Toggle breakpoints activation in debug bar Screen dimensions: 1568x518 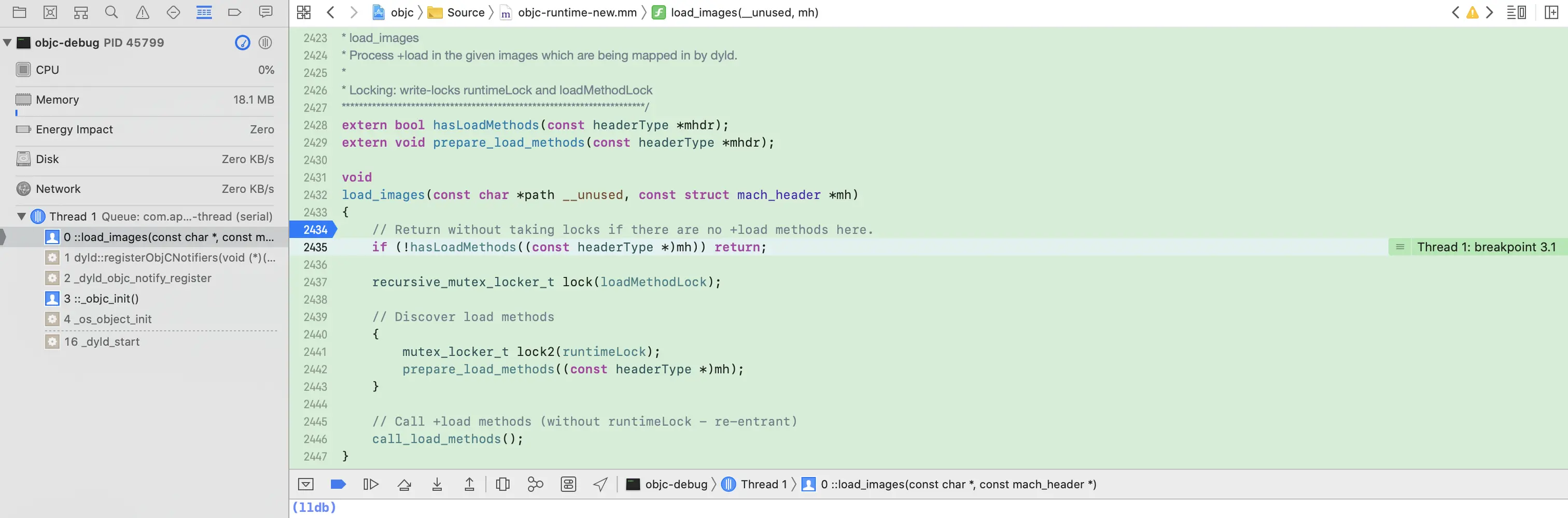tap(339, 484)
